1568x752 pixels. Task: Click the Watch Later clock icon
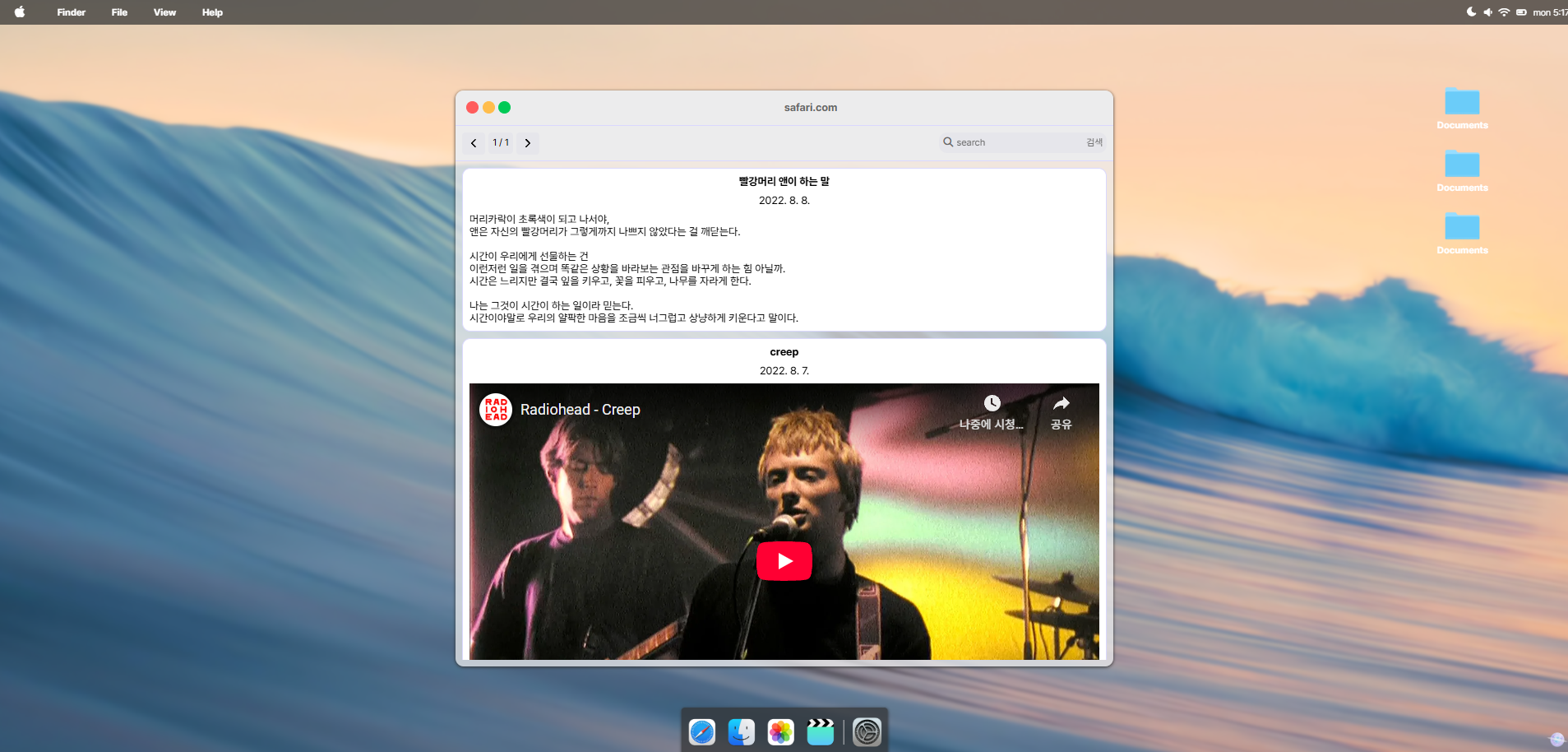pos(992,403)
